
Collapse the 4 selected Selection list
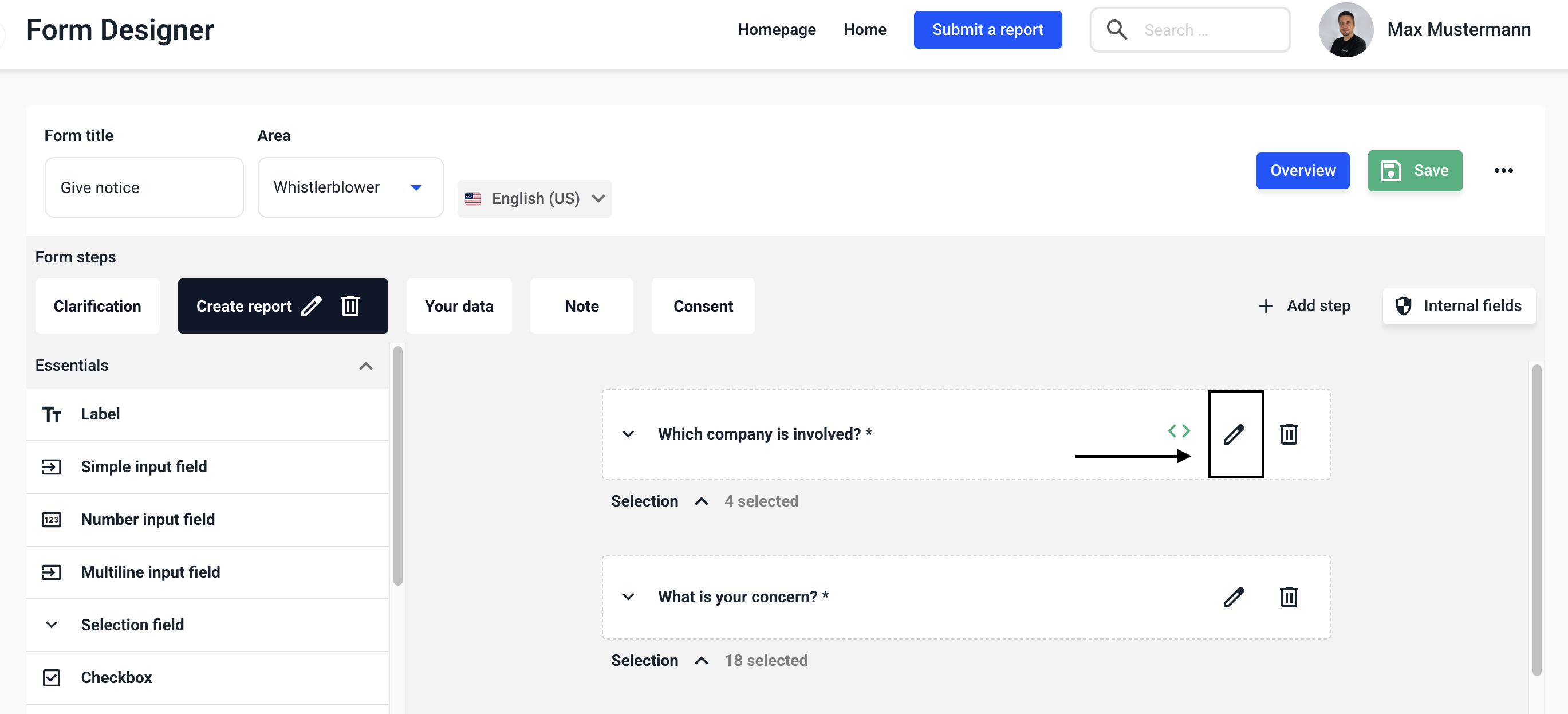coord(701,501)
